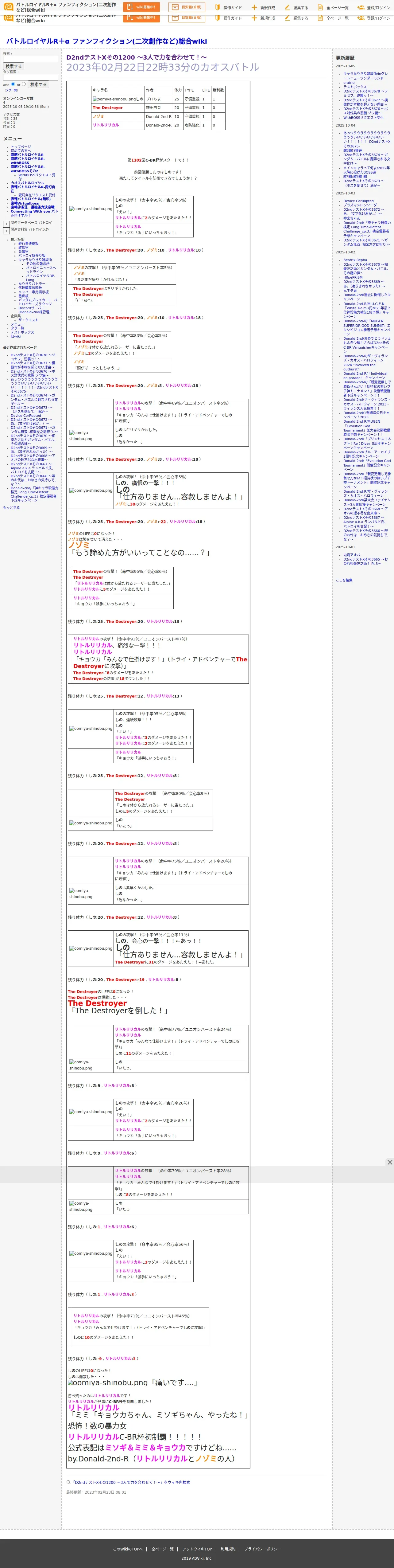Open トップページ in the left menu

[21, 147]
